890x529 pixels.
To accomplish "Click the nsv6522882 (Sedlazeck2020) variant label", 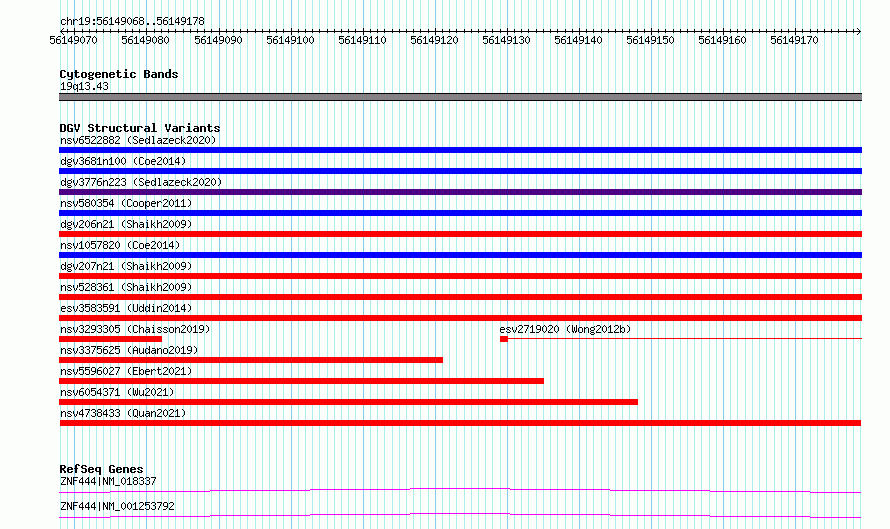I will point(138,140).
